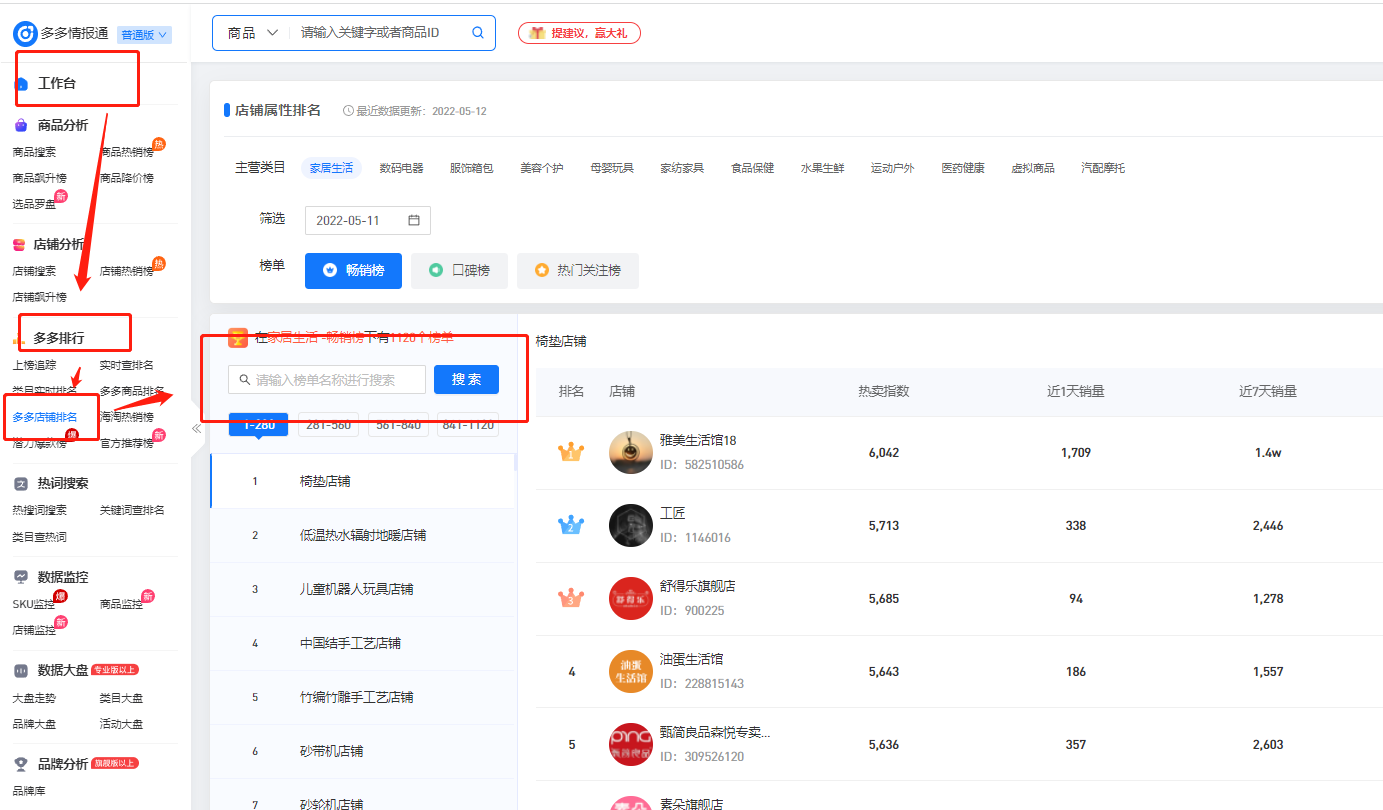This screenshot has width=1383, height=810.
Task: Open 大盘走势 in the sidebar
Action: (x=34, y=698)
